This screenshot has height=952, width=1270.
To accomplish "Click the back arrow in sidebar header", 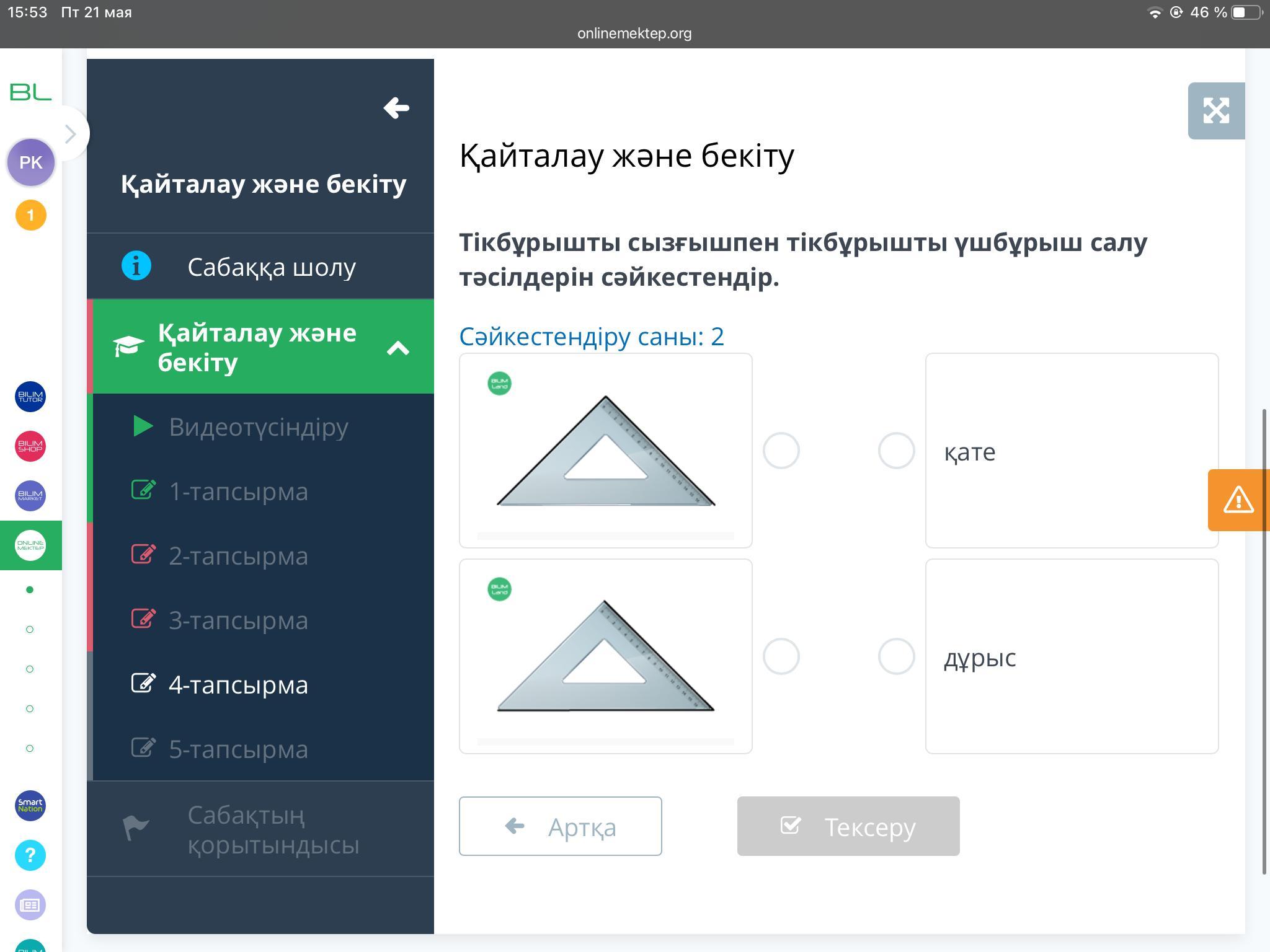I will (396, 108).
